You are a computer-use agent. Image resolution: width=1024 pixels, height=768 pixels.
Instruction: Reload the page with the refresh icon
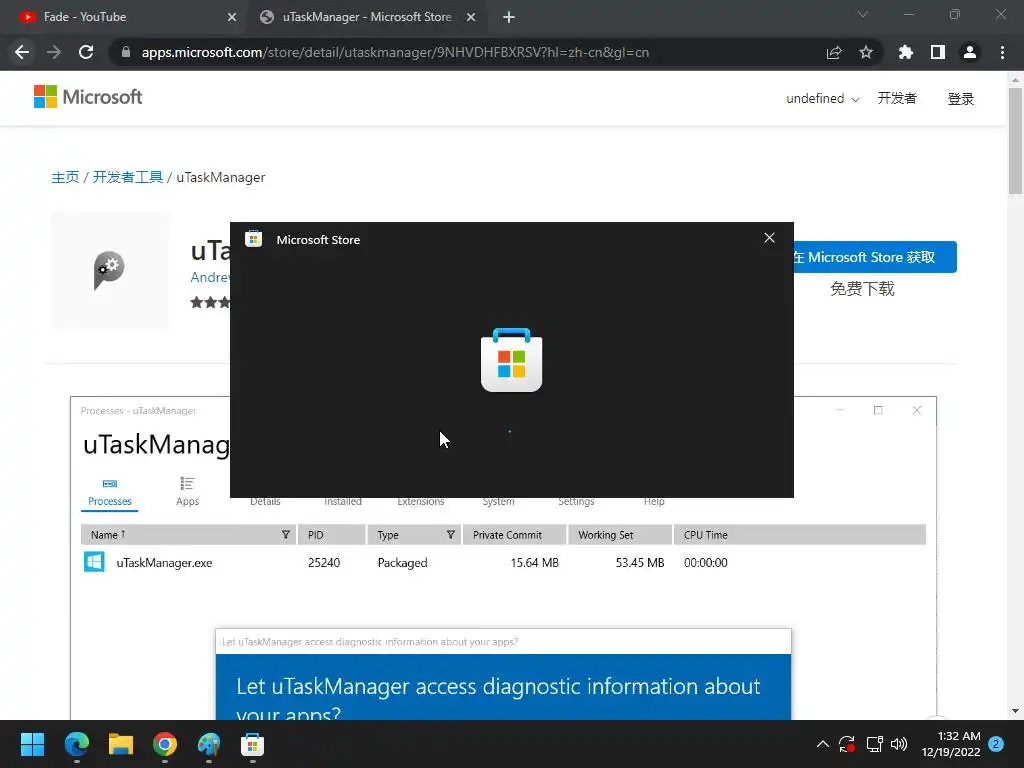86,52
